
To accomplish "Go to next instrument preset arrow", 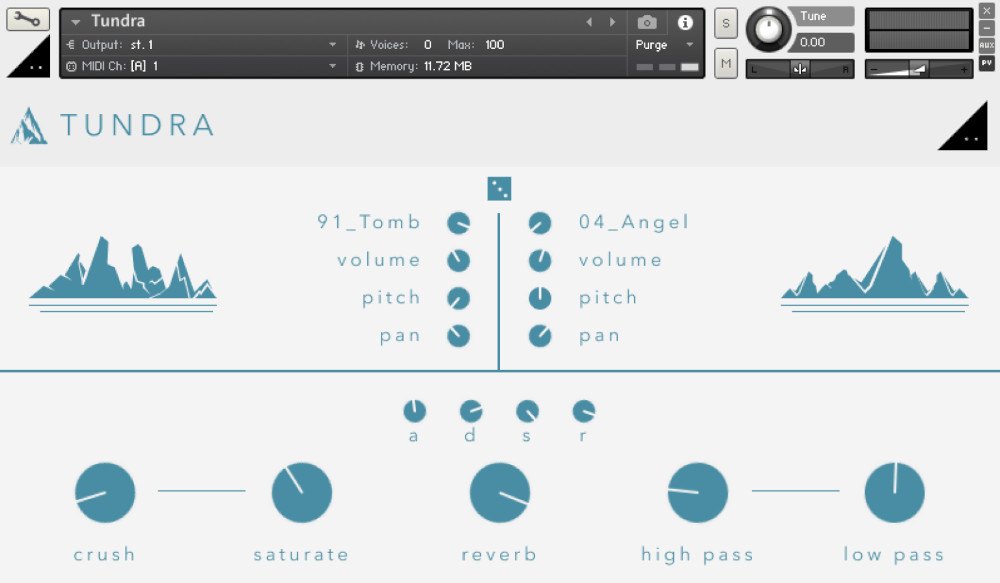I will [612, 22].
